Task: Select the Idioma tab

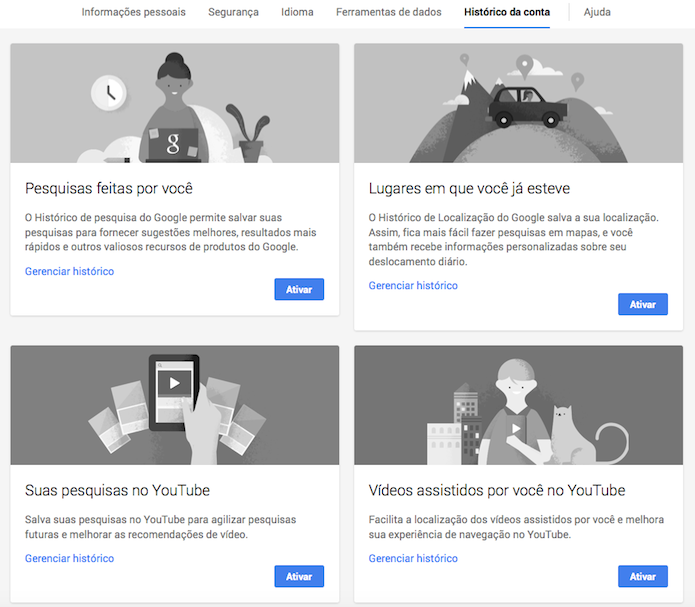Action: [297, 12]
